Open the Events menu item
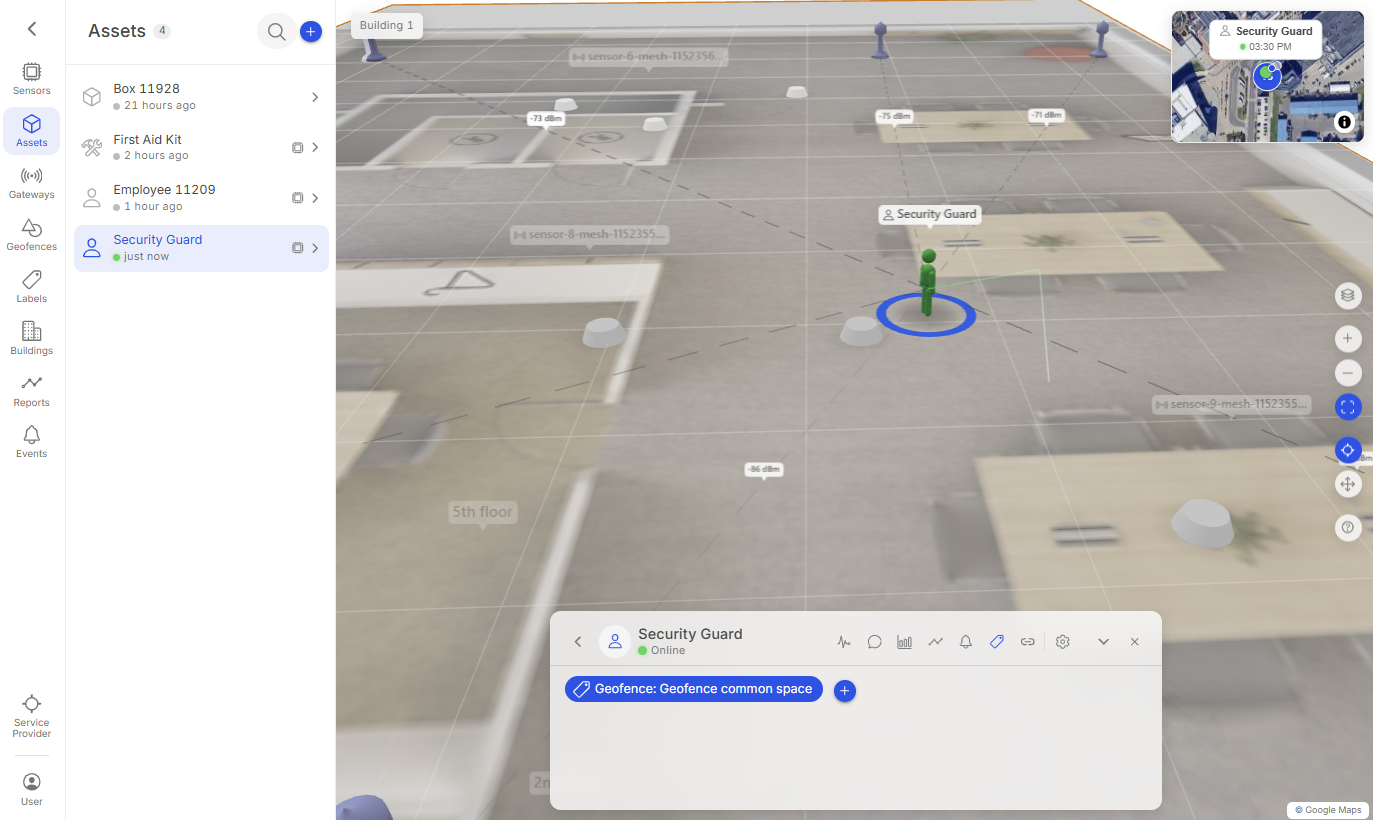Screen dimensions: 1373x820 (32, 442)
